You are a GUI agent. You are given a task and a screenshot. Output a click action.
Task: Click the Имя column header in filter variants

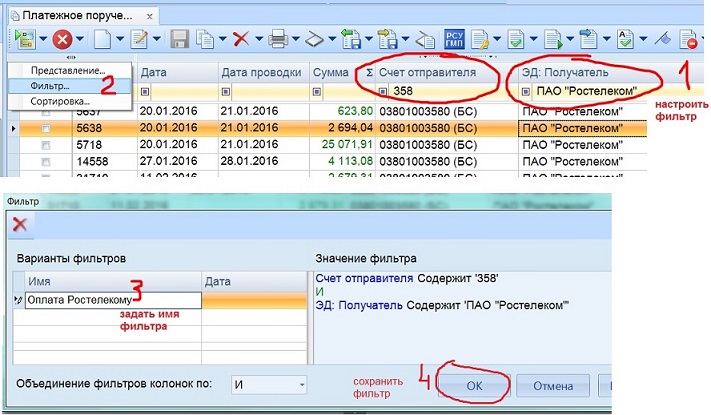(x=113, y=282)
